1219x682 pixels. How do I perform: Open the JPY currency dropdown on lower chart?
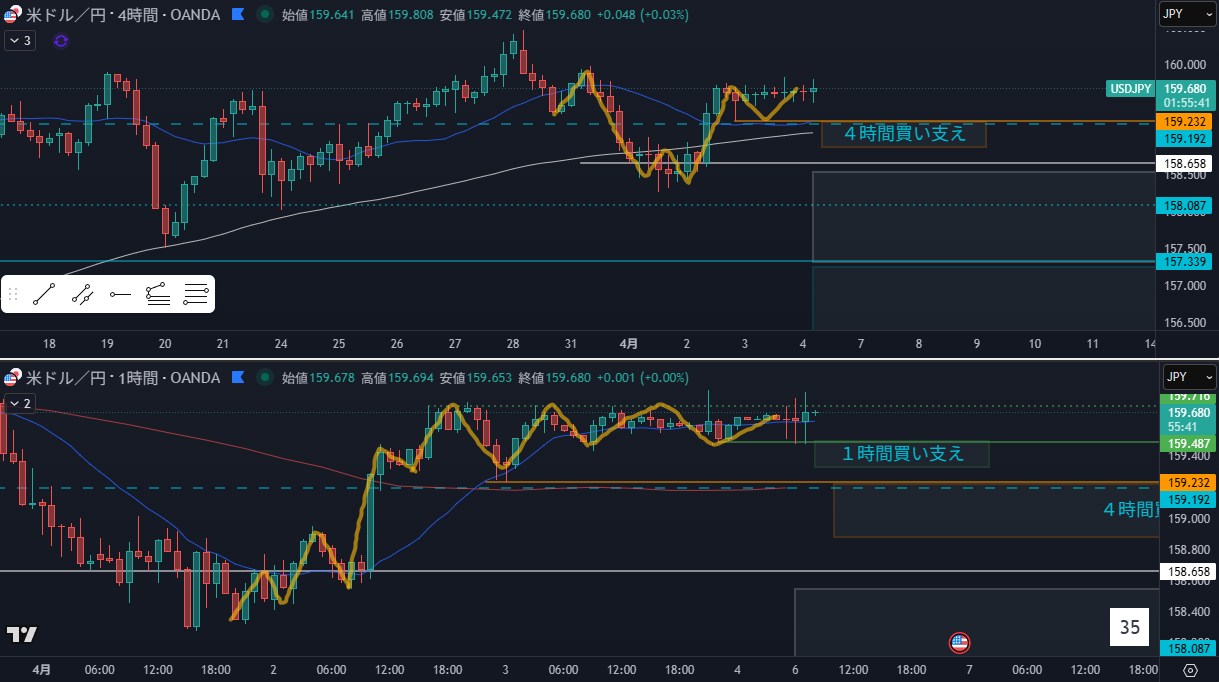point(1188,377)
